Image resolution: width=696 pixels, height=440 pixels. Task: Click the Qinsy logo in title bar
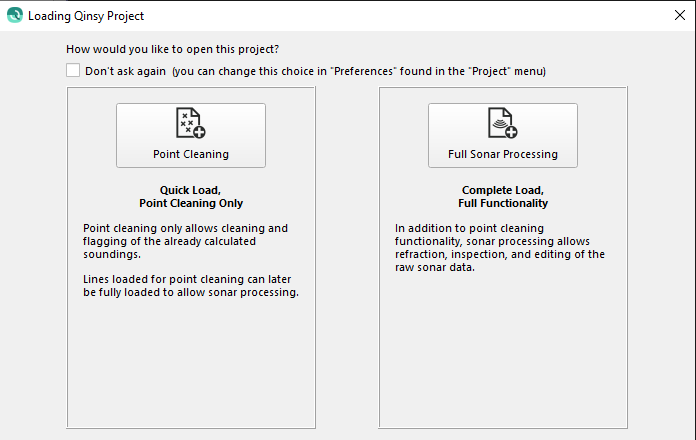[14, 15]
